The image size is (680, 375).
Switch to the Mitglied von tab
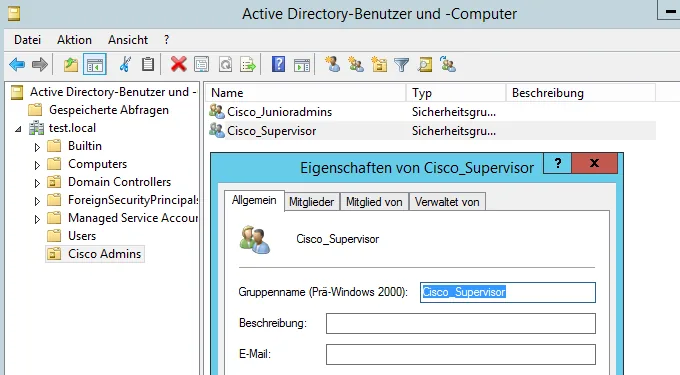click(374, 202)
